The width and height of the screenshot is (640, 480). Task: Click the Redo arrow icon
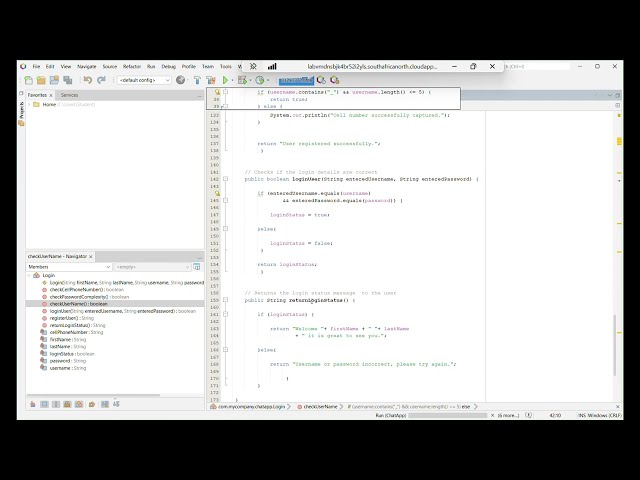tap(101, 80)
